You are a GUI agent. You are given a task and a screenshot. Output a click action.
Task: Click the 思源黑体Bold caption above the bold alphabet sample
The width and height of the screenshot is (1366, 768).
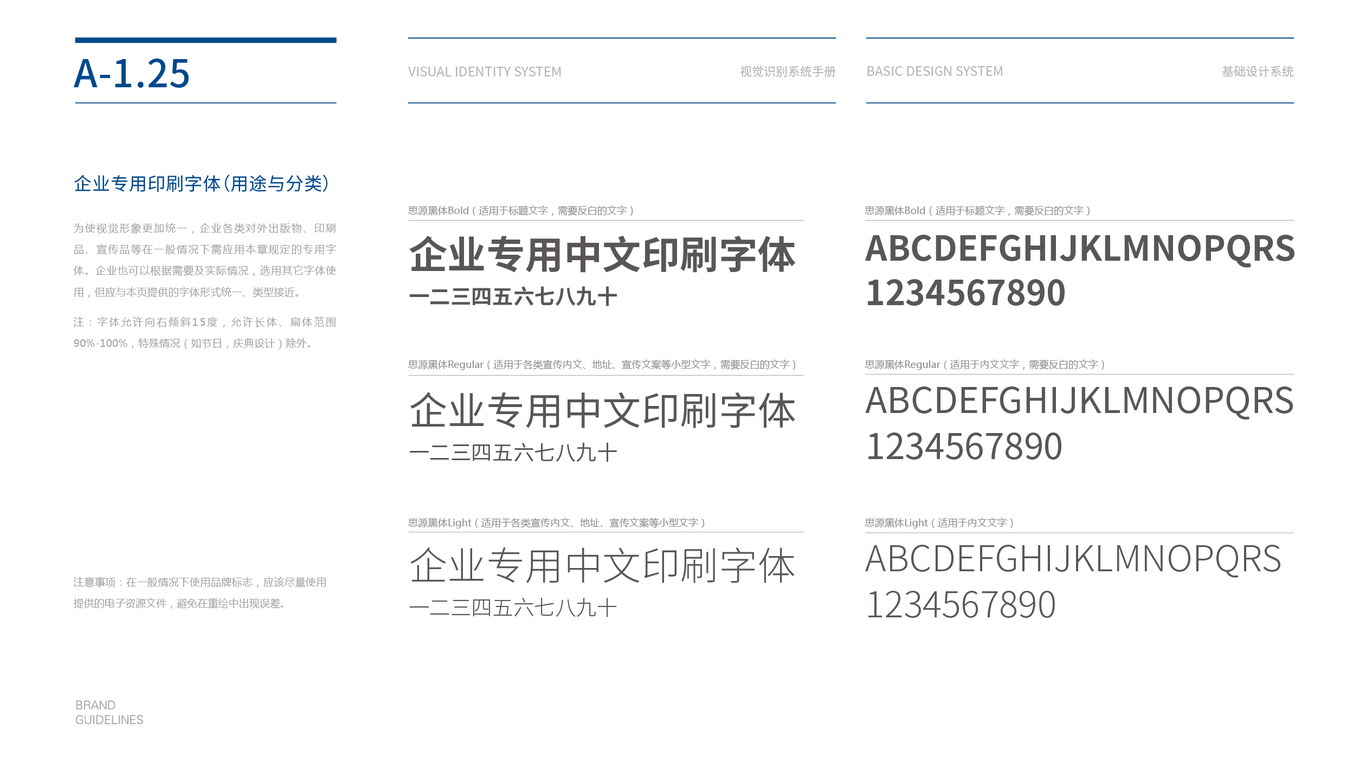978,211
